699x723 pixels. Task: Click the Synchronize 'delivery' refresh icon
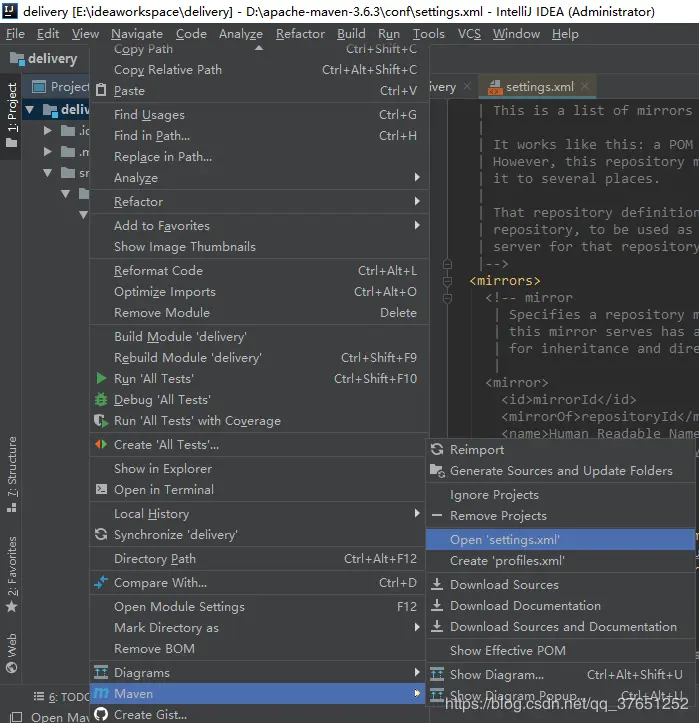click(x=101, y=535)
